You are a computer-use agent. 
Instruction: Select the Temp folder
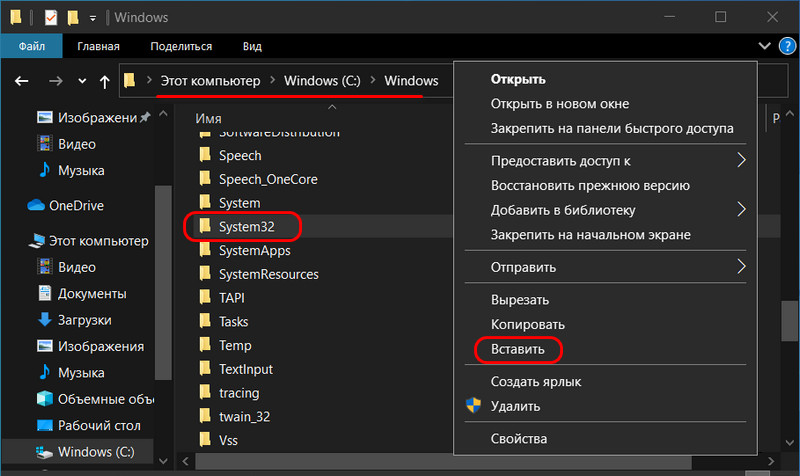pyautogui.click(x=226, y=345)
